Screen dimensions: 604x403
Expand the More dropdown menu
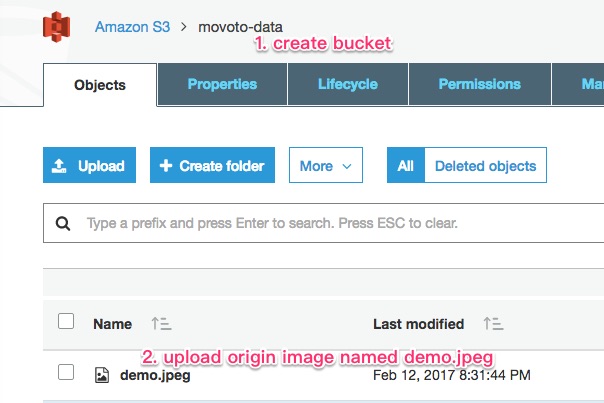coord(325,166)
